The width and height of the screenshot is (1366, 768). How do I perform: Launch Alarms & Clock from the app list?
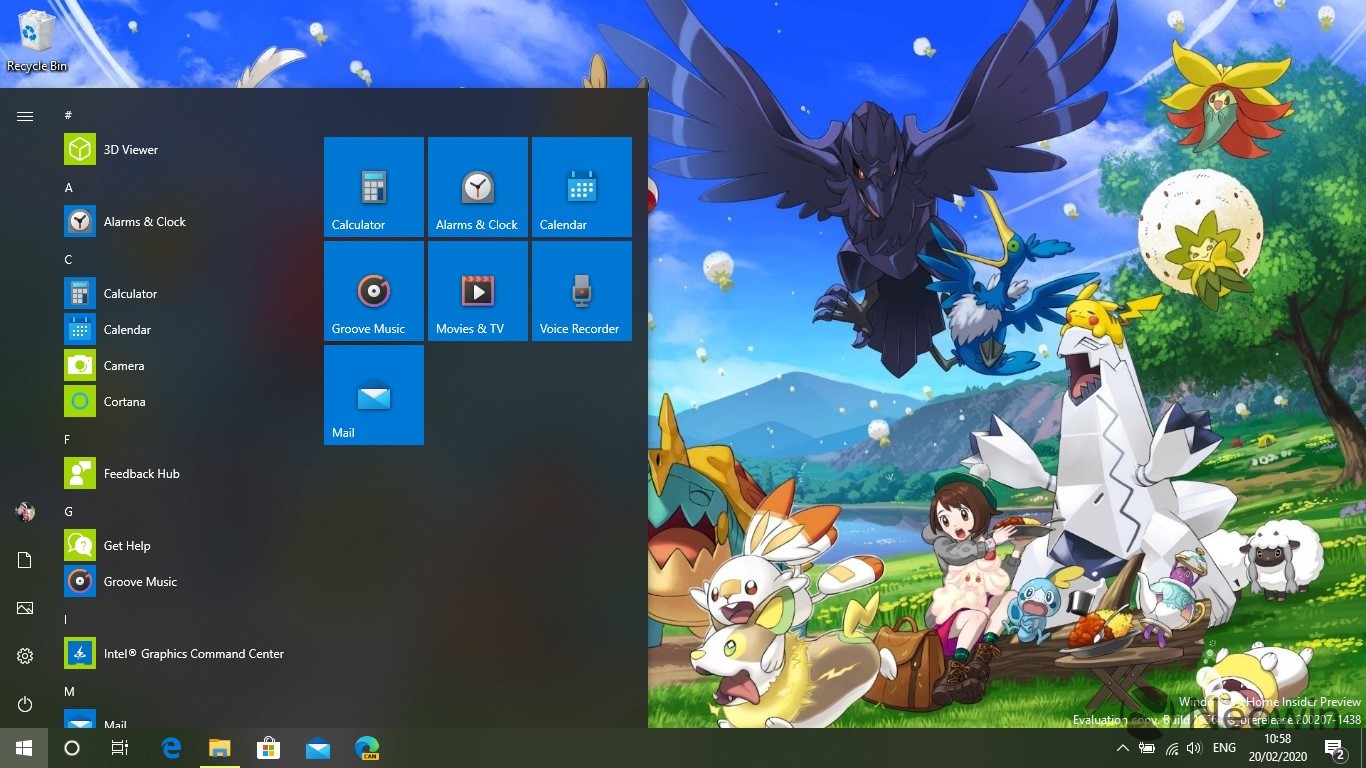pyautogui.click(x=180, y=222)
